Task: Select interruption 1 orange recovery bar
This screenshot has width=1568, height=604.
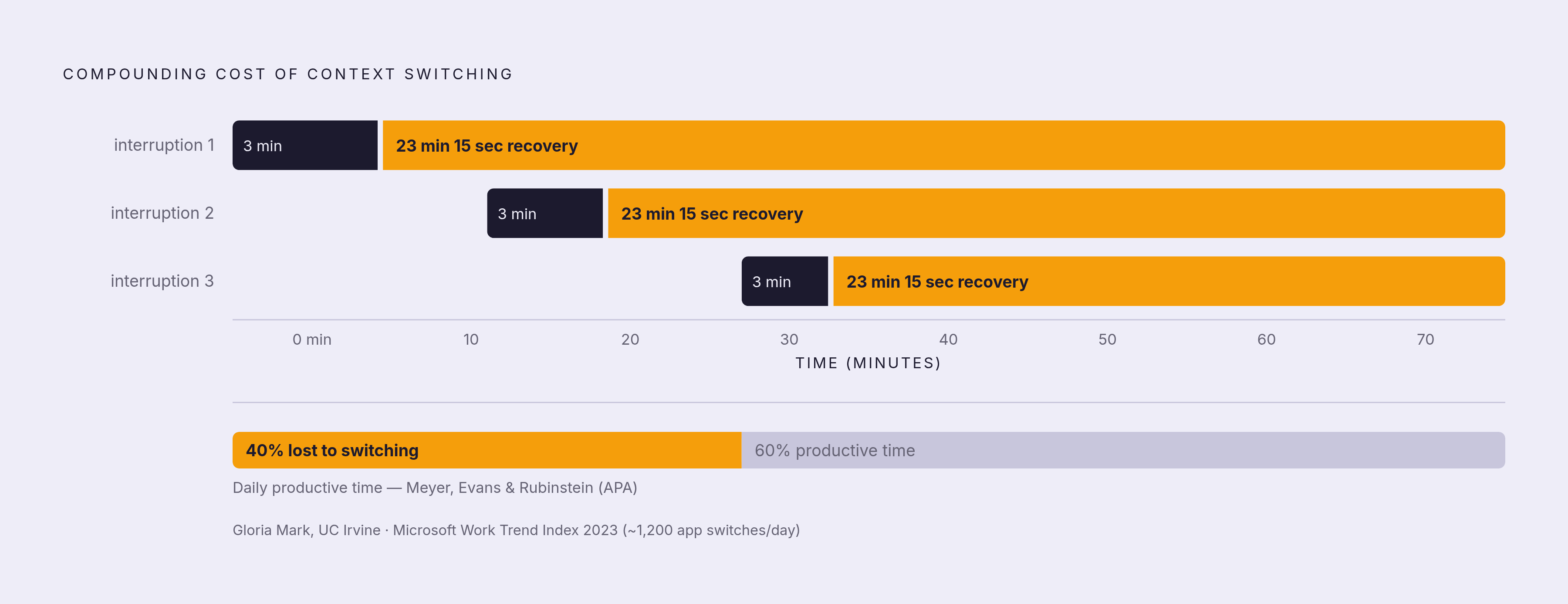Action: (943, 146)
